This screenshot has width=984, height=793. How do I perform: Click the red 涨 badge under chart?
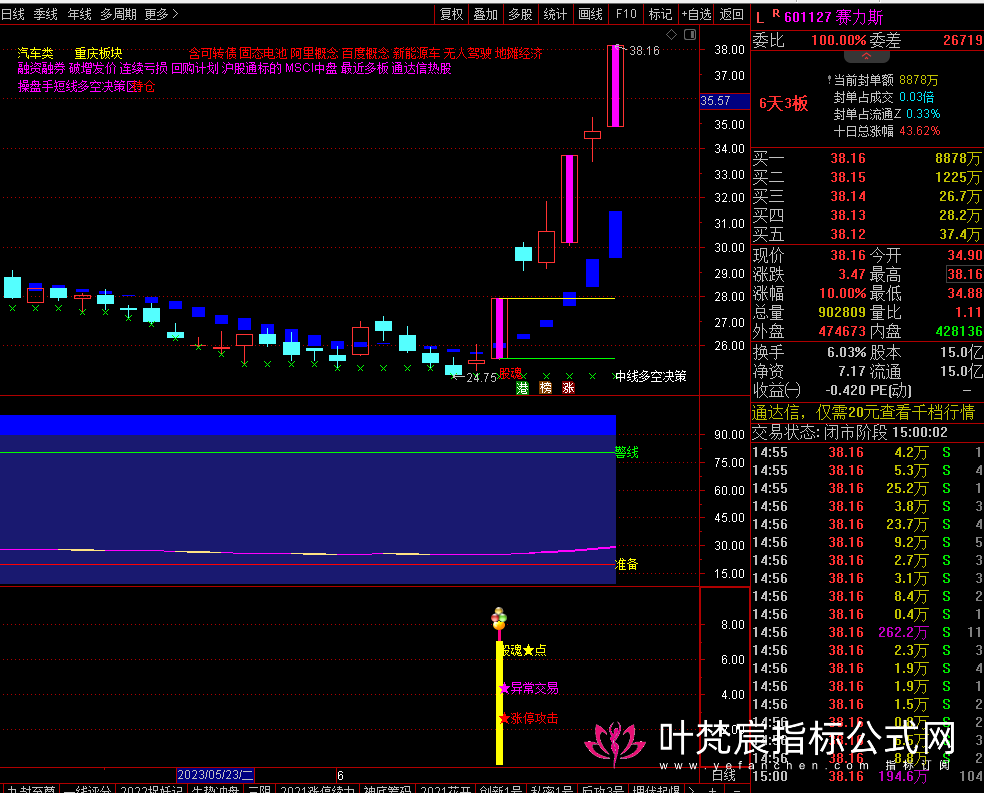point(569,388)
